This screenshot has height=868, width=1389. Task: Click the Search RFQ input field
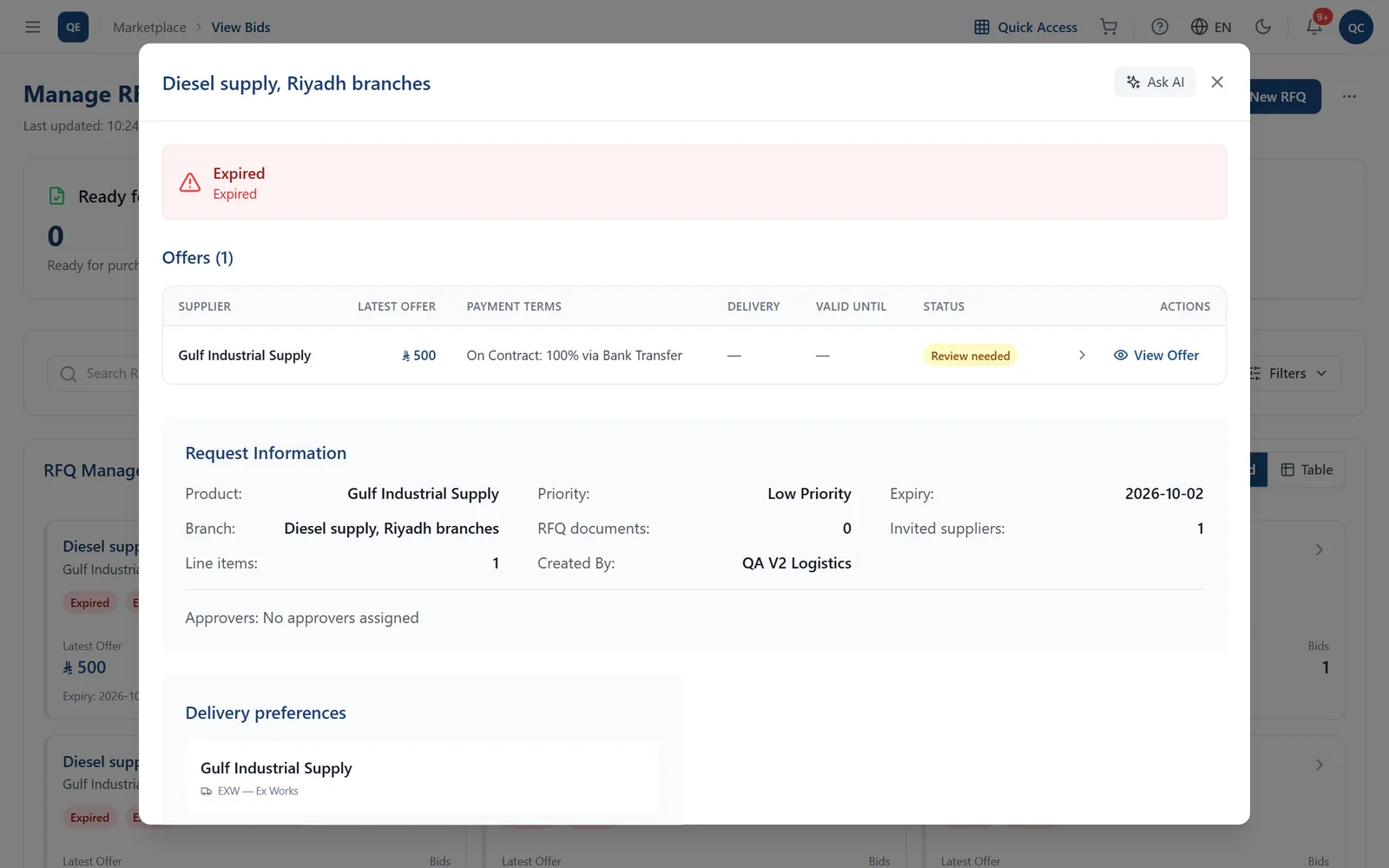[x=95, y=373]
